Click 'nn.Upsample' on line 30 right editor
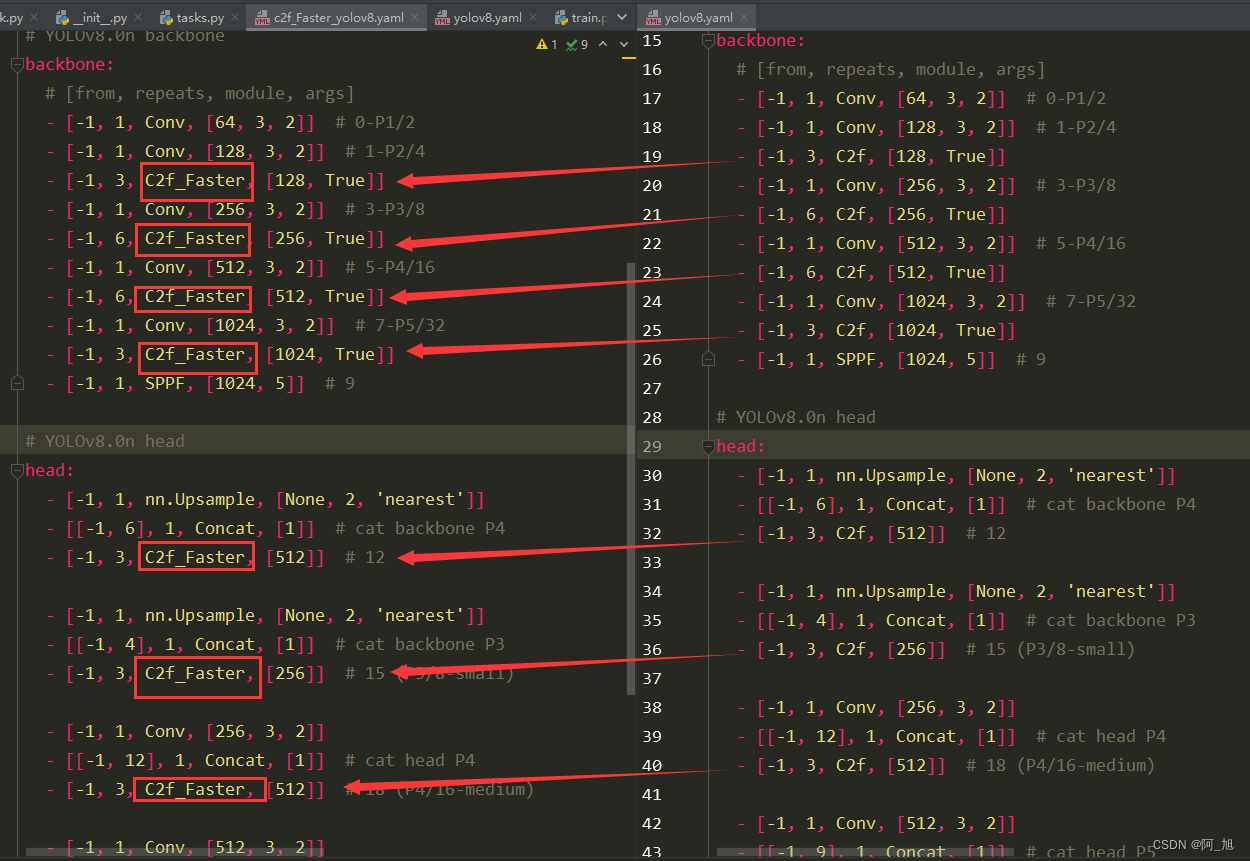Image resolution: width=1250 pixels, height=861 pixels. click(891, 475)
